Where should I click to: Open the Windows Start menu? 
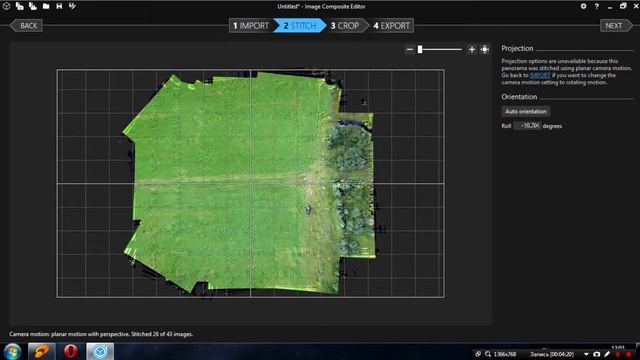click(12, 351)
